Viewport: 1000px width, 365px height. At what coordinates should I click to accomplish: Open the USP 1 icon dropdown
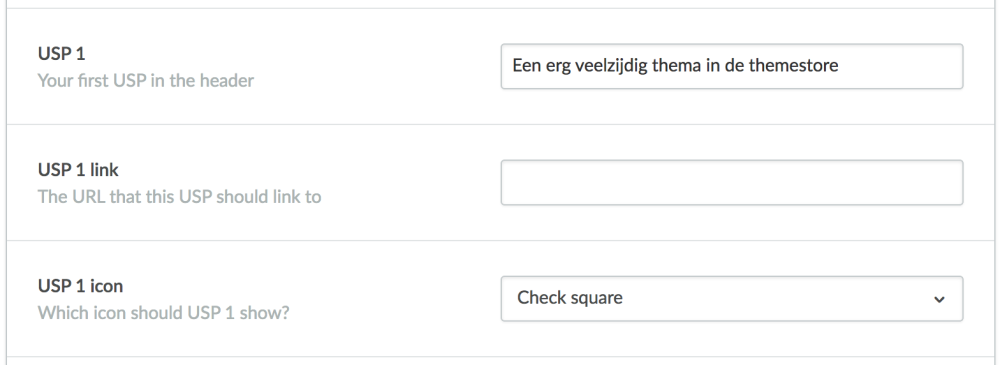(x=732, y=299)
